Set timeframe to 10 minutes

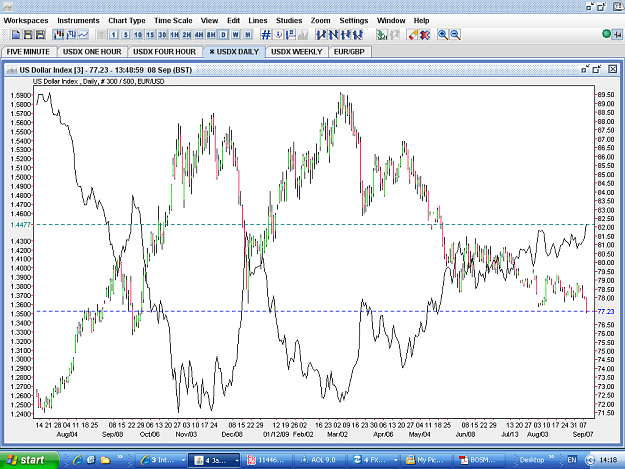click(138, 35)
